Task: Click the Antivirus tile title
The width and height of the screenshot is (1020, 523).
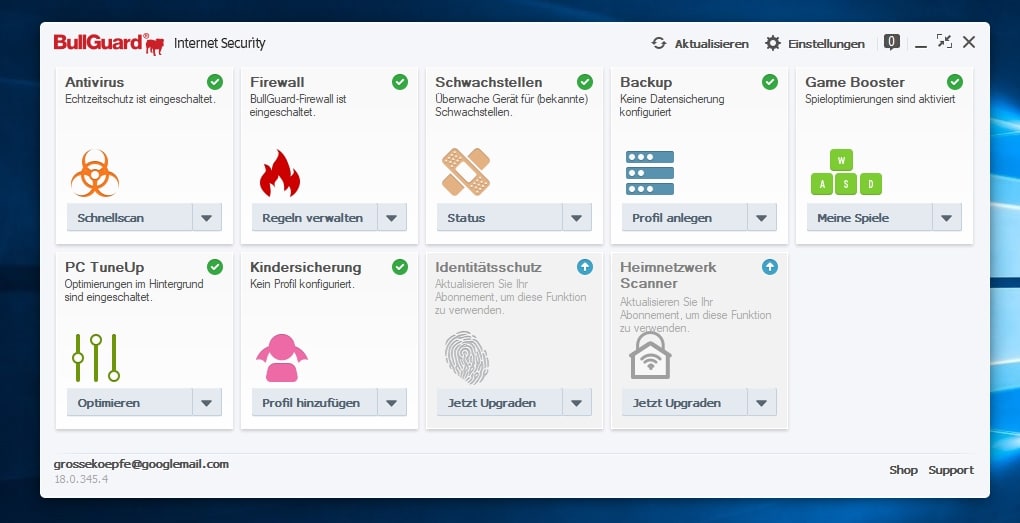Action: [x=94, y=82]
